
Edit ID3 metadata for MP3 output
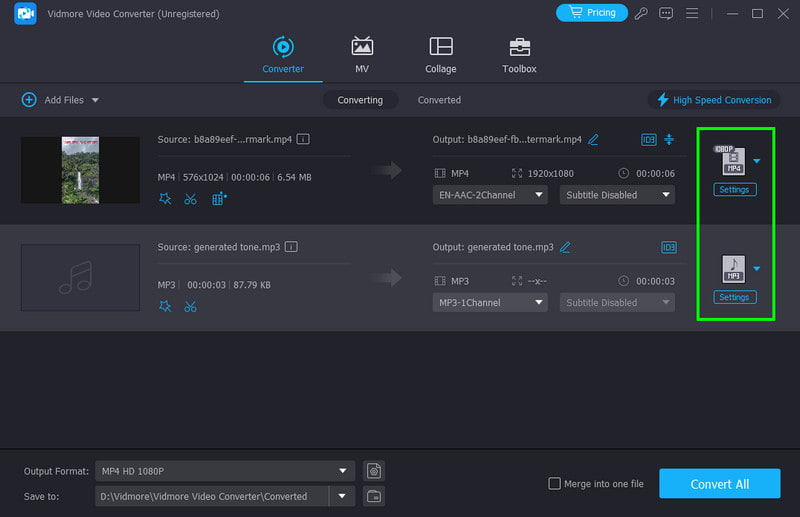click(669, 247)
